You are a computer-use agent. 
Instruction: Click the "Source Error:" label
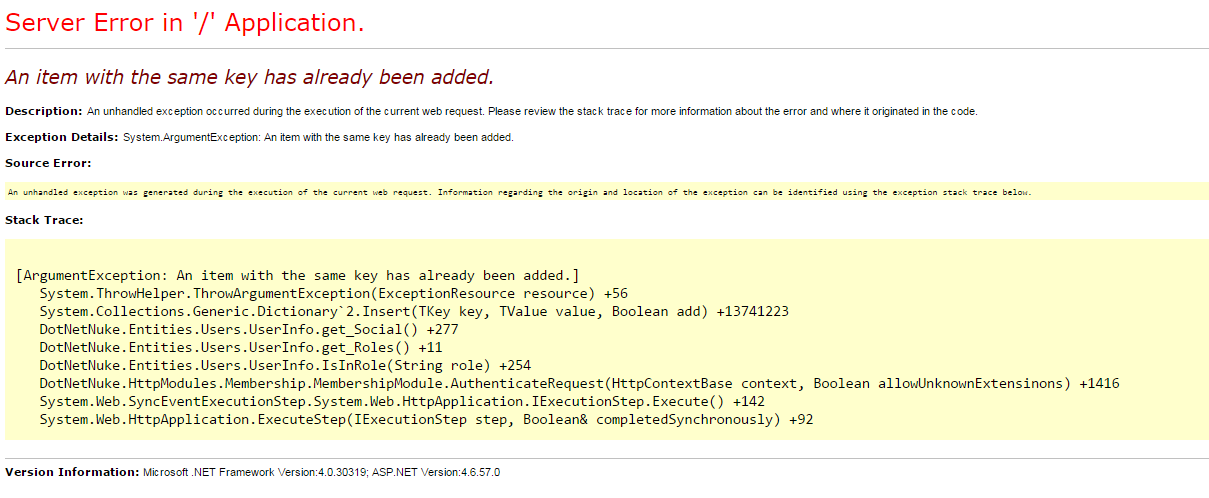coord(48,163)
